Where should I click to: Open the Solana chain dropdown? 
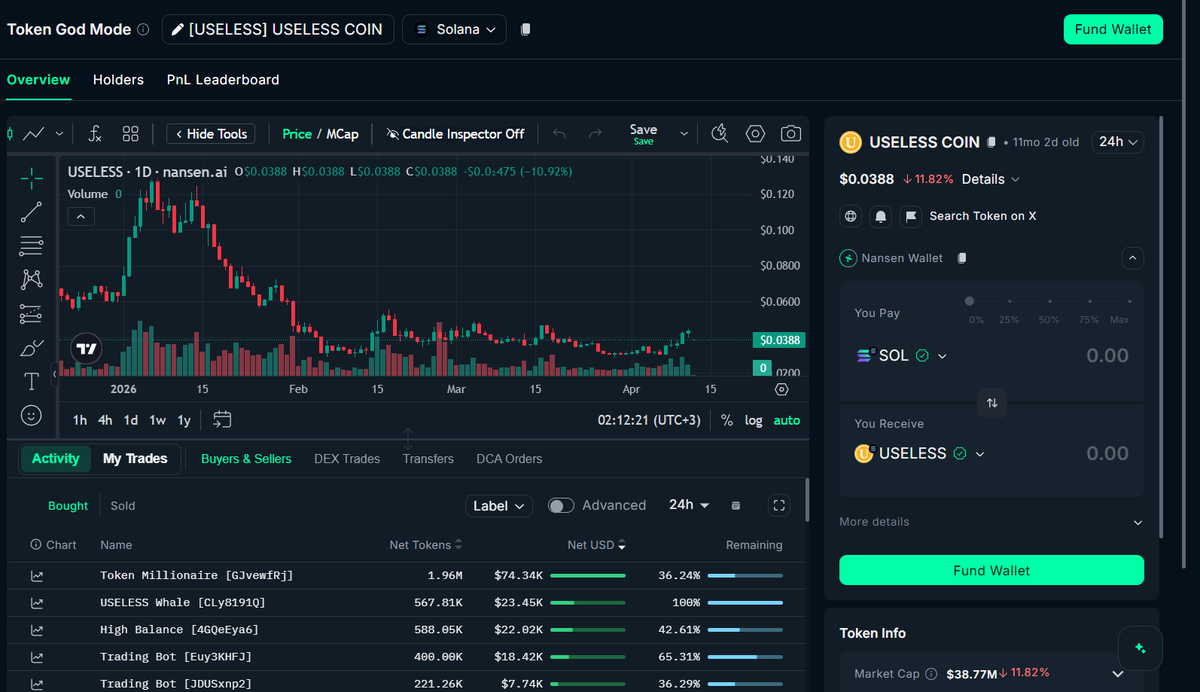[454, 30]
